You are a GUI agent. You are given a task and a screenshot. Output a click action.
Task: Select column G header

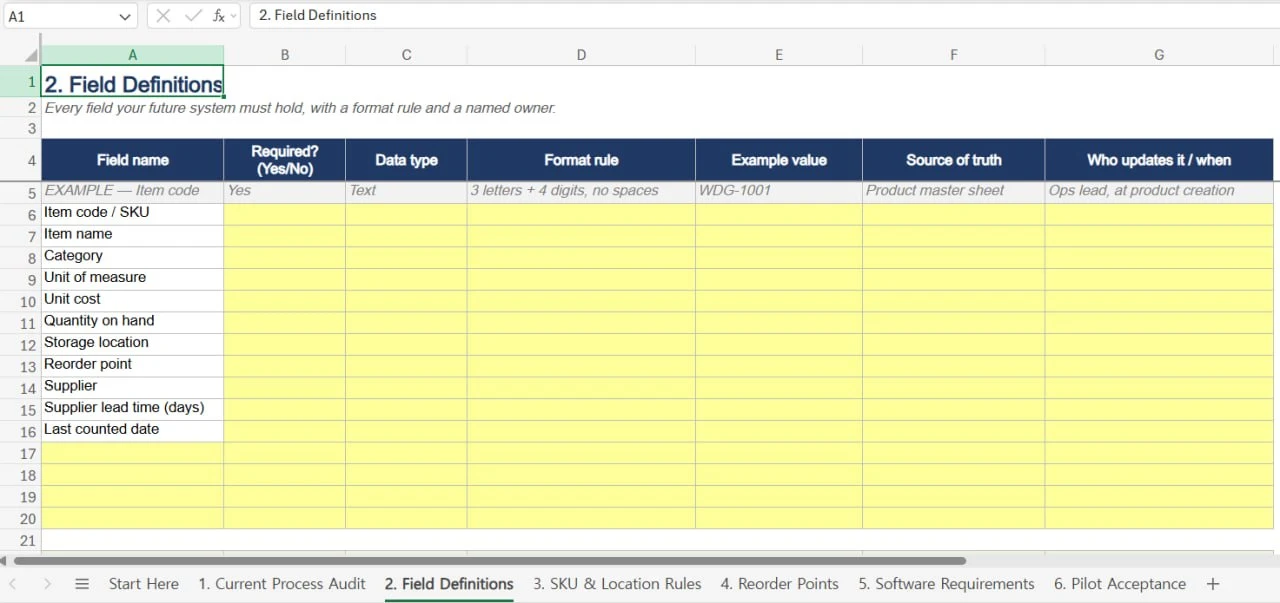[1159, 55]
